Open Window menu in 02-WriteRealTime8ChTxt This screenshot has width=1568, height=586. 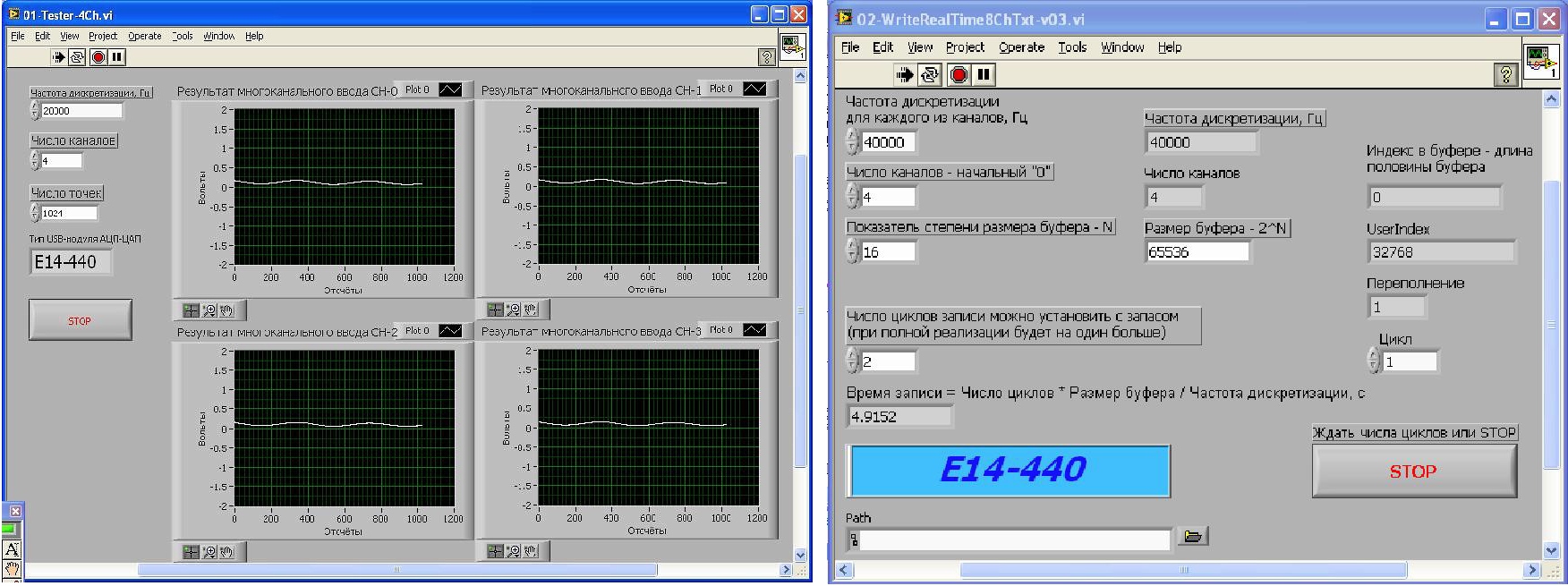pos(1122,47)
